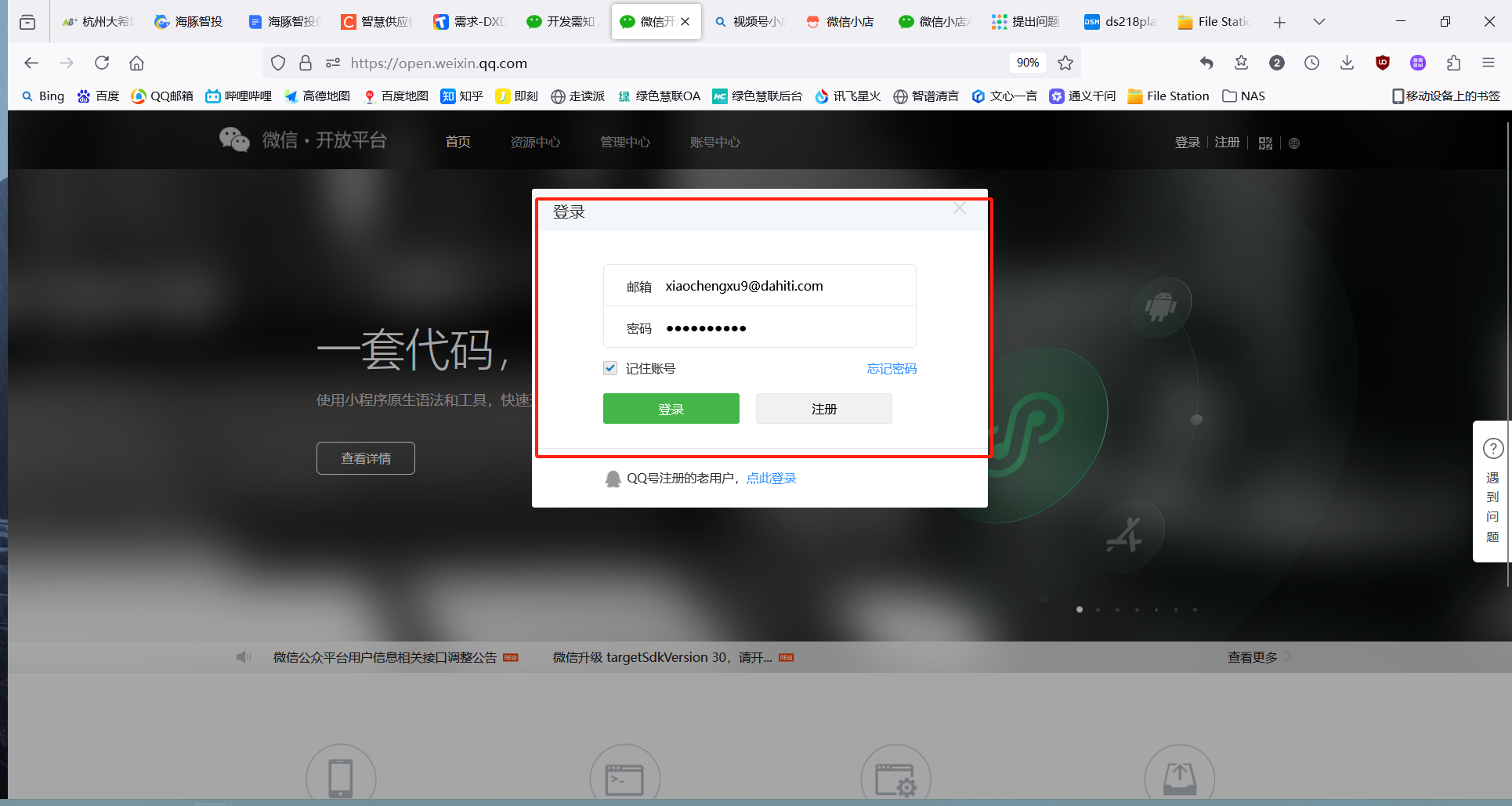
Task: Switch to the 智慧供应 tab
Action: point(378,22)
